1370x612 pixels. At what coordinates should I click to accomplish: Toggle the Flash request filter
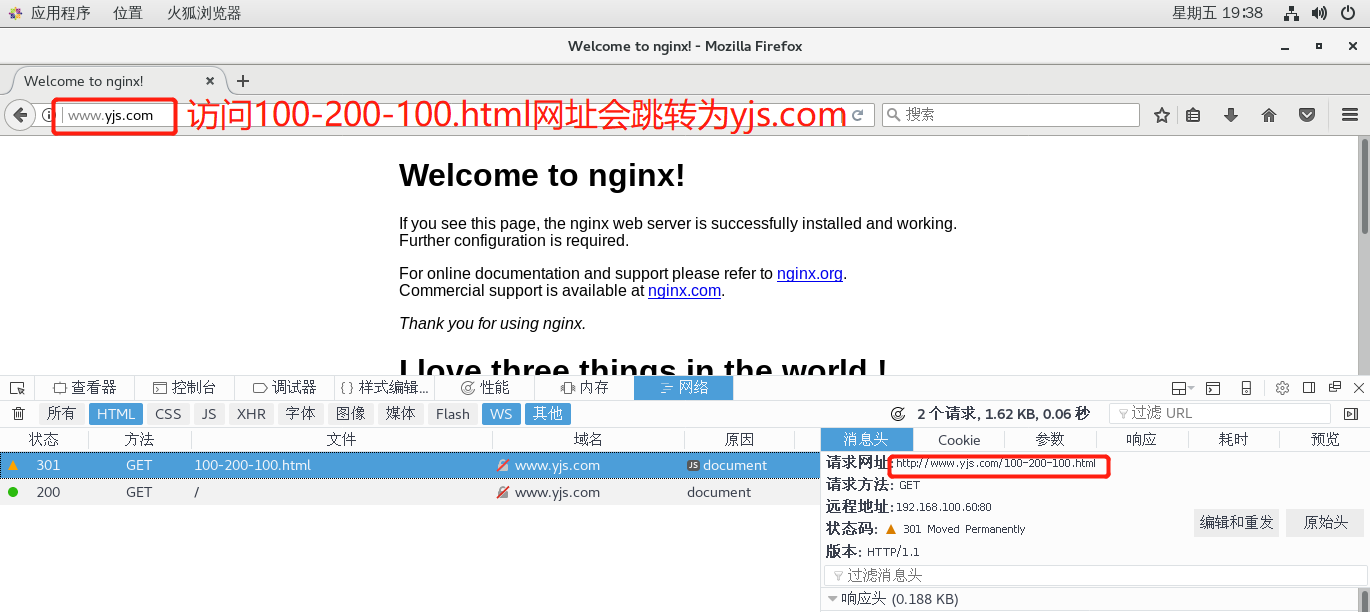click(x=453, y=414)
